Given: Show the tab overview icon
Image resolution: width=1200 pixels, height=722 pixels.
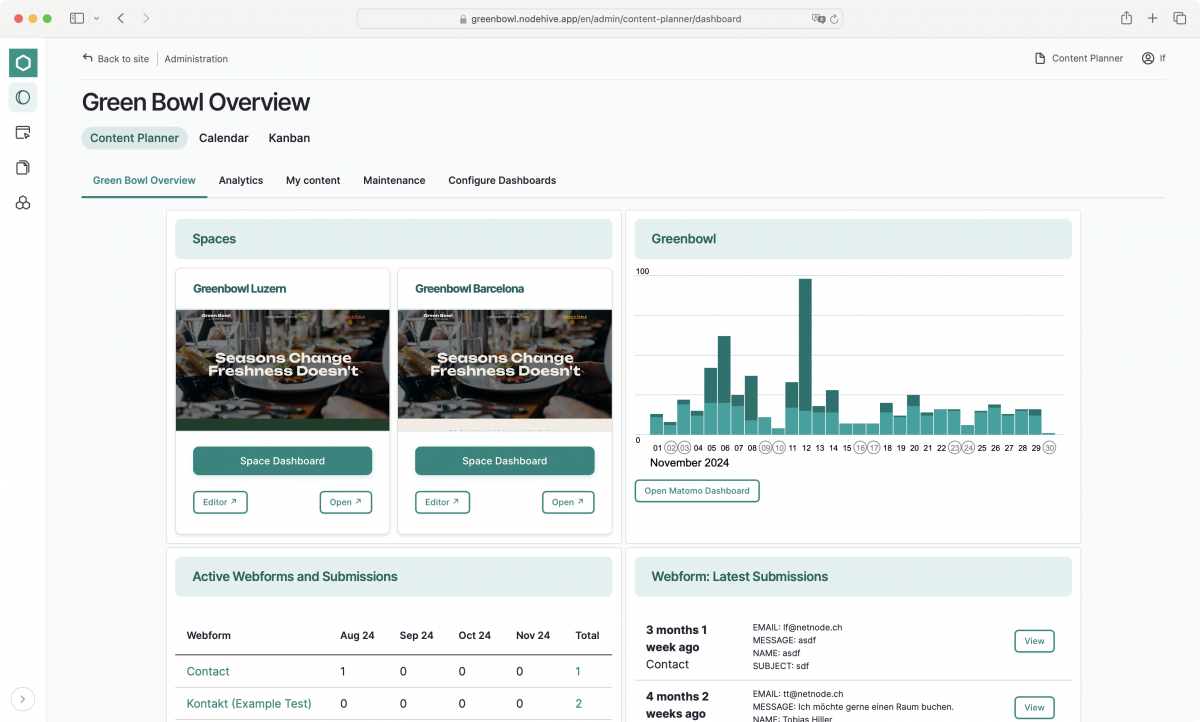Looking at the screenshot, I should click(x=1178, y=19).
